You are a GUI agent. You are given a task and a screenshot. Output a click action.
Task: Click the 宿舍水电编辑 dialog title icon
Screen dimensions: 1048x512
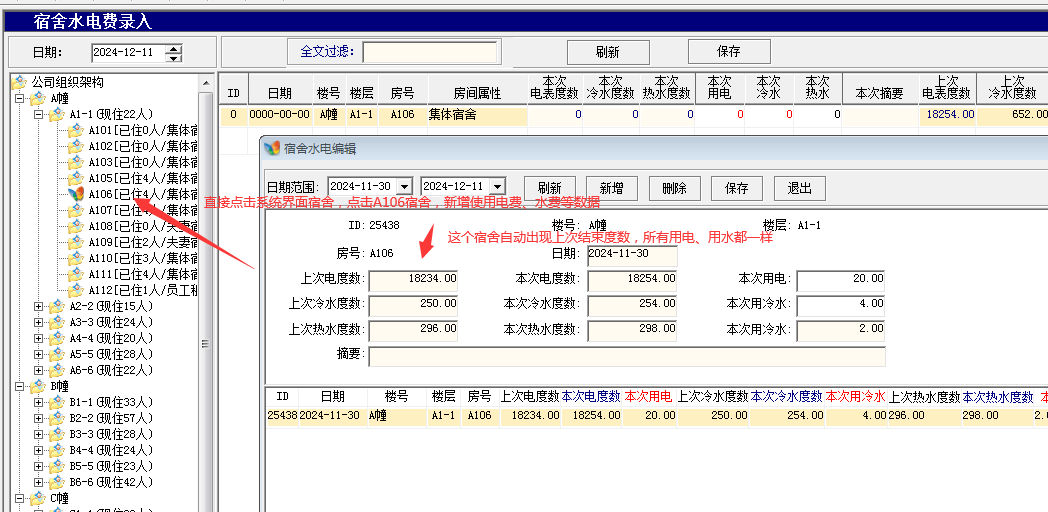click(x=271, y=149)
